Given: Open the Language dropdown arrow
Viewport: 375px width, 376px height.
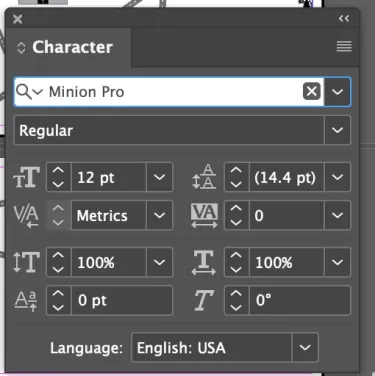Looking at the screenshot, I should [x=305, y=348].
